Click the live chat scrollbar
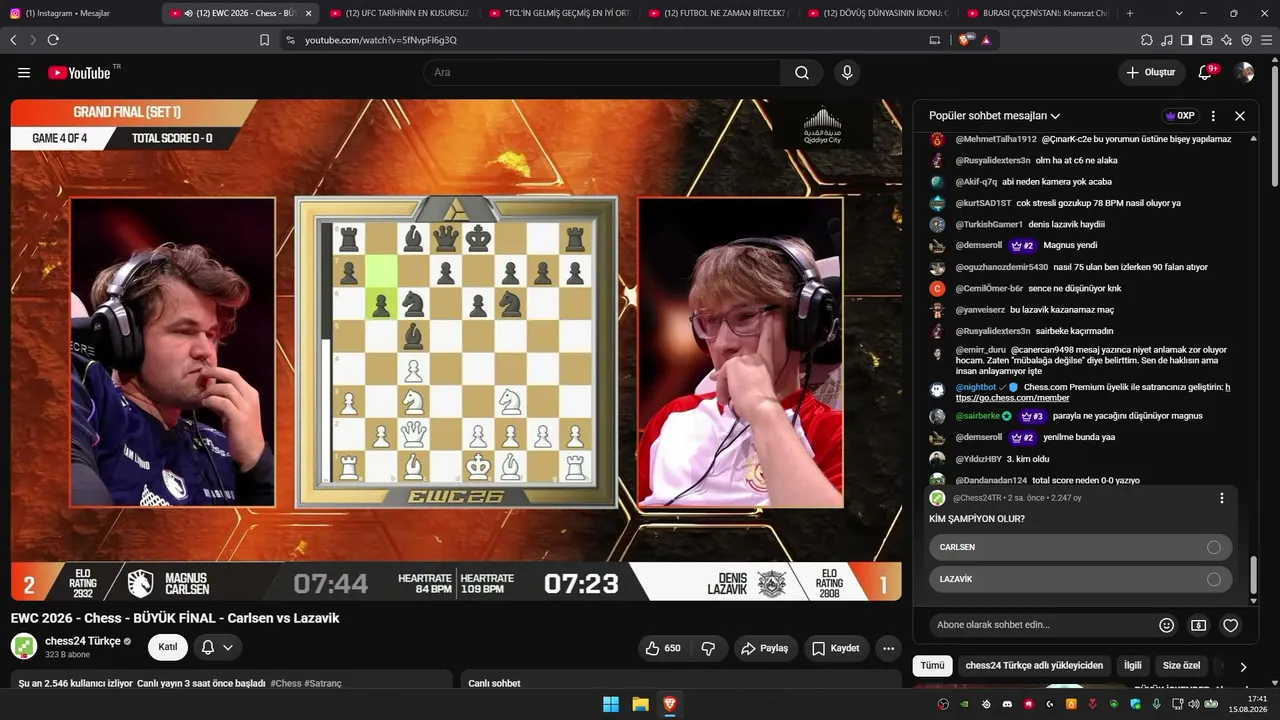This screenshot has height=720, width=1280. (x=1253, y=574)
